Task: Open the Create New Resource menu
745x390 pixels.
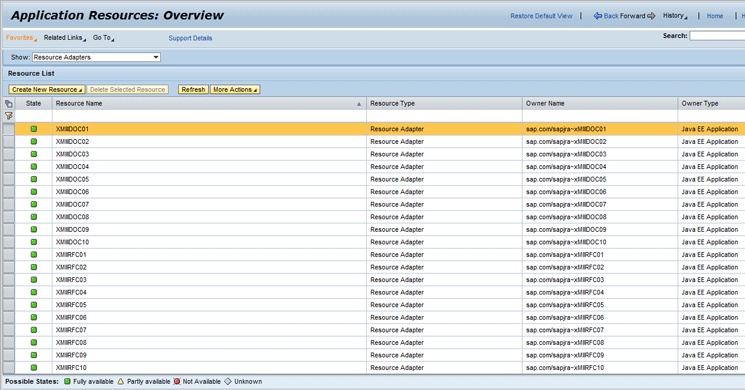Action: pos(47,89)
